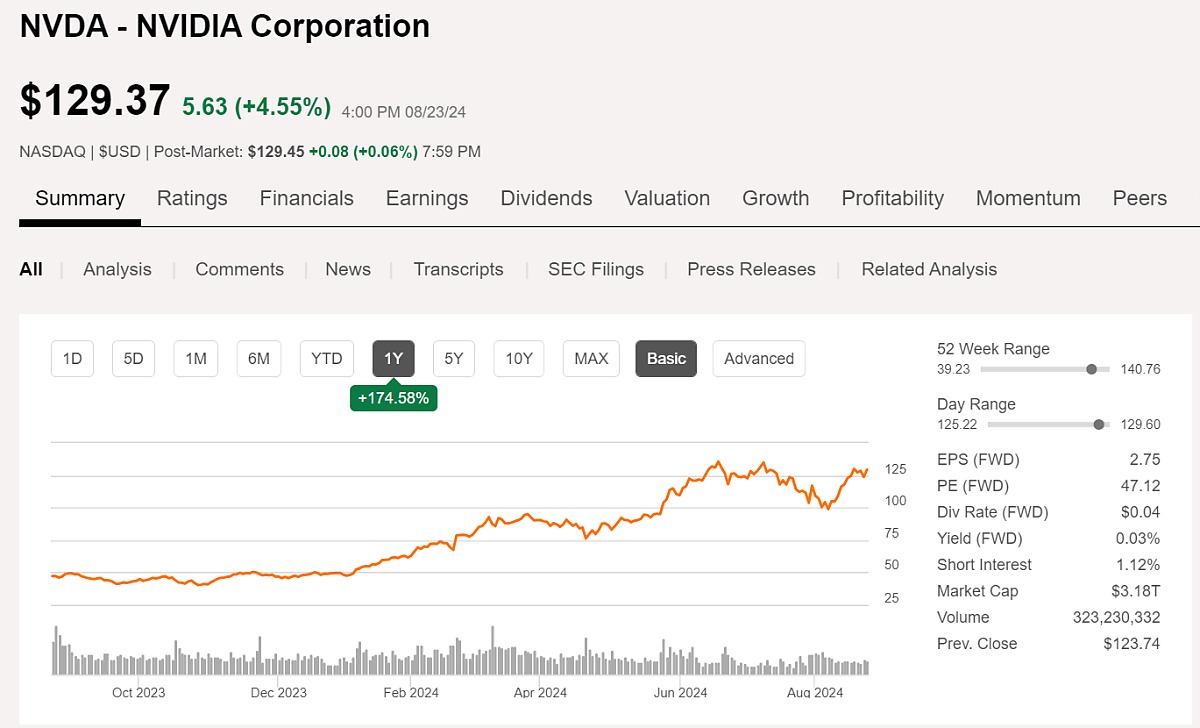
Task: Click the 52 Week Range slider marker
Action: point(1091,369)
